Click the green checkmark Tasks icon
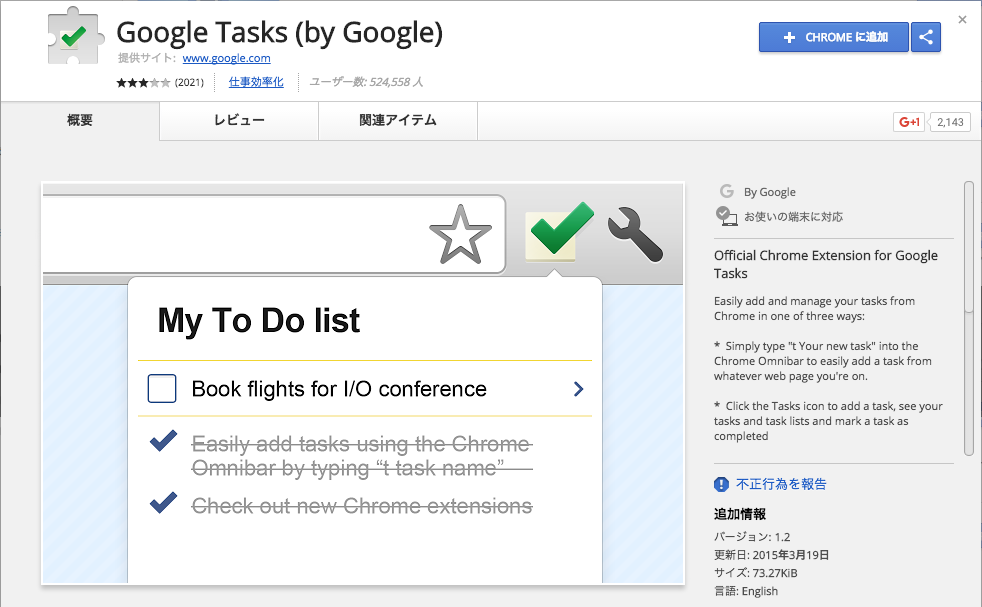This screenshot has width=982, height=607. coord(559,231)
